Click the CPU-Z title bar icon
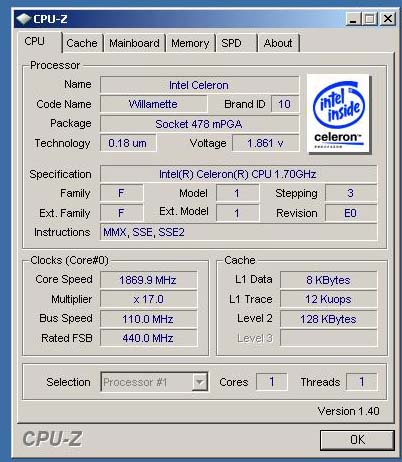Image resolution: width=402 pixels, height=462 pixels. pos(23,19)
